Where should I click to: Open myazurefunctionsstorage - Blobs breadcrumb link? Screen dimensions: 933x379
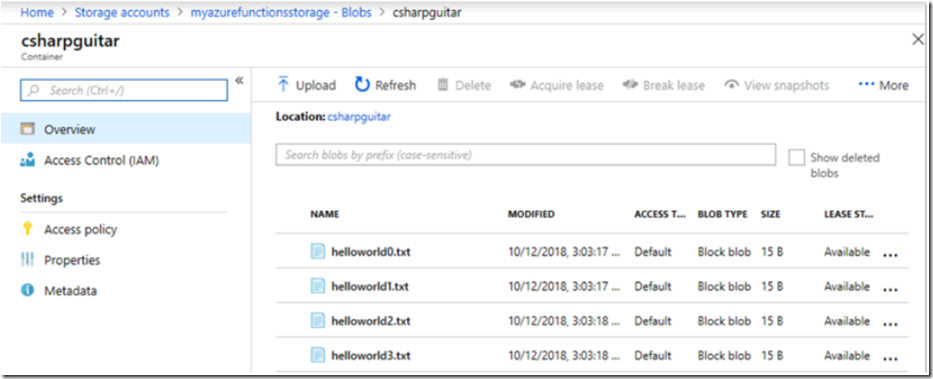(x=281, y=12)
